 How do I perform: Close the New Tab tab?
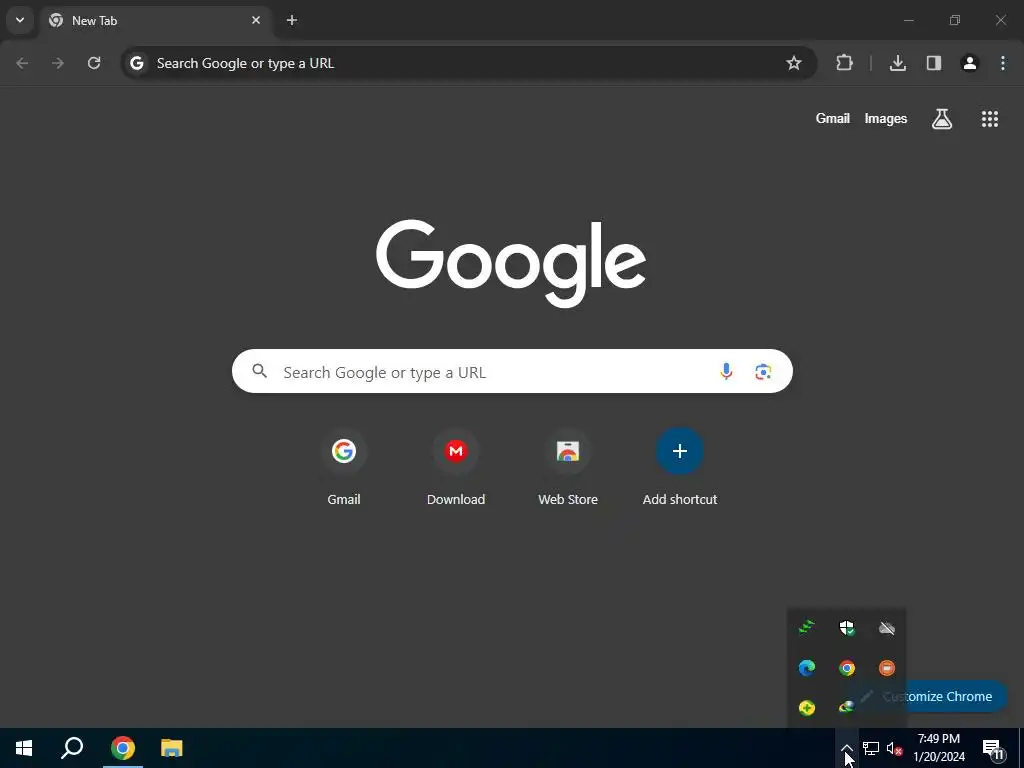coord(256,20)
